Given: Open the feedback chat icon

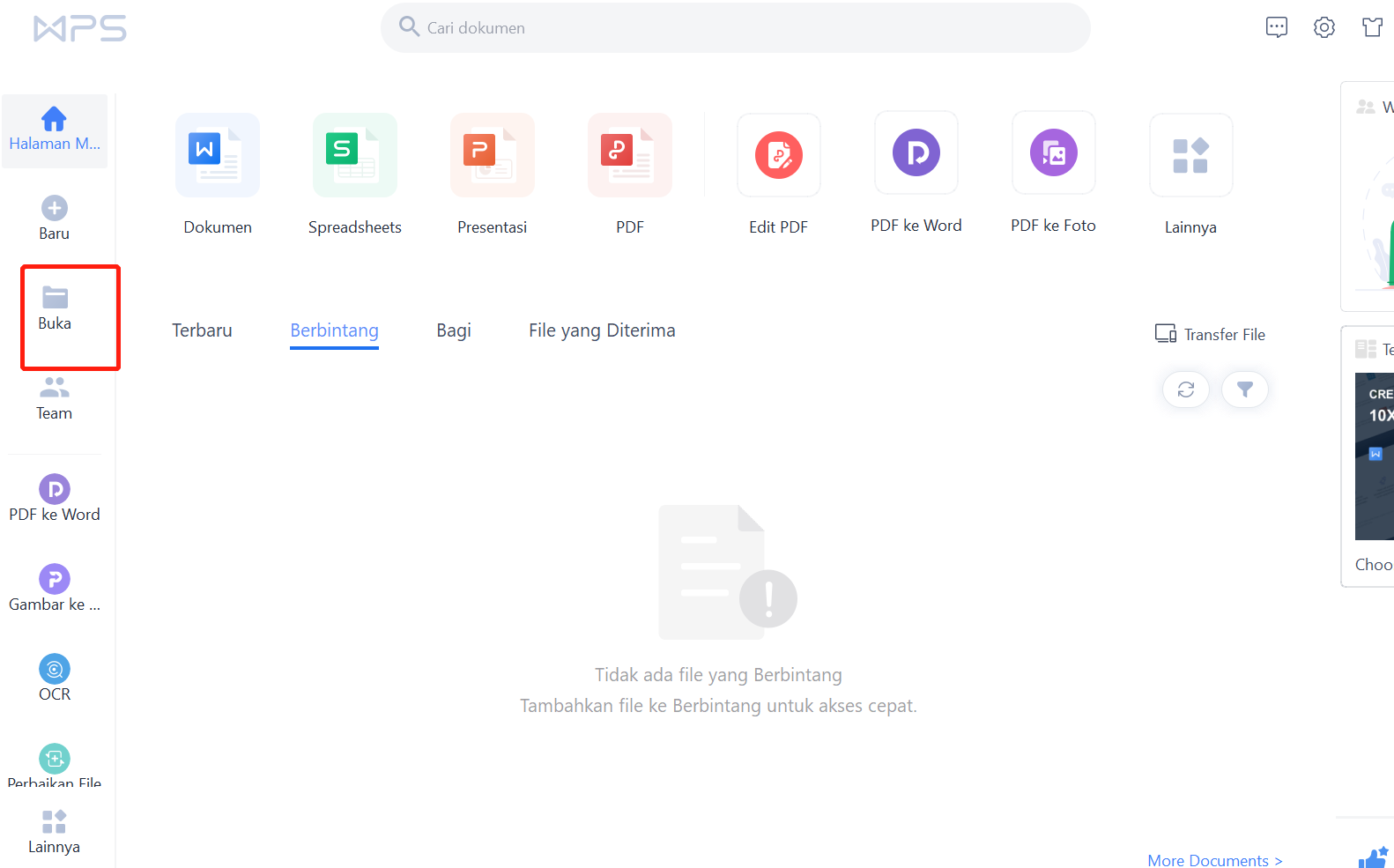Looking at the screenshot, I should [x=1277, y=28].
